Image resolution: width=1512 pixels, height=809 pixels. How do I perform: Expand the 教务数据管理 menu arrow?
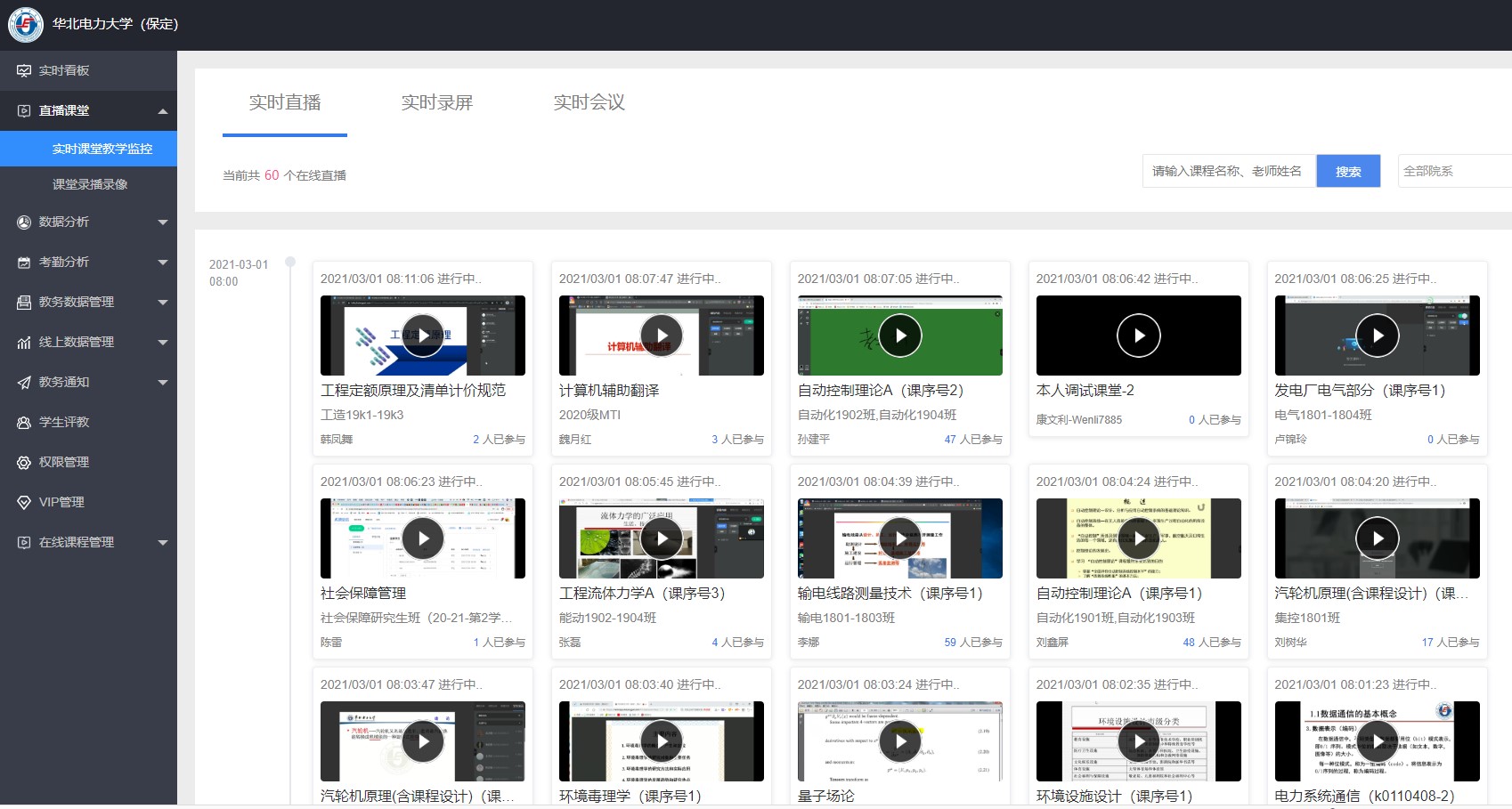pyautogui.click(x=163, y=303)
